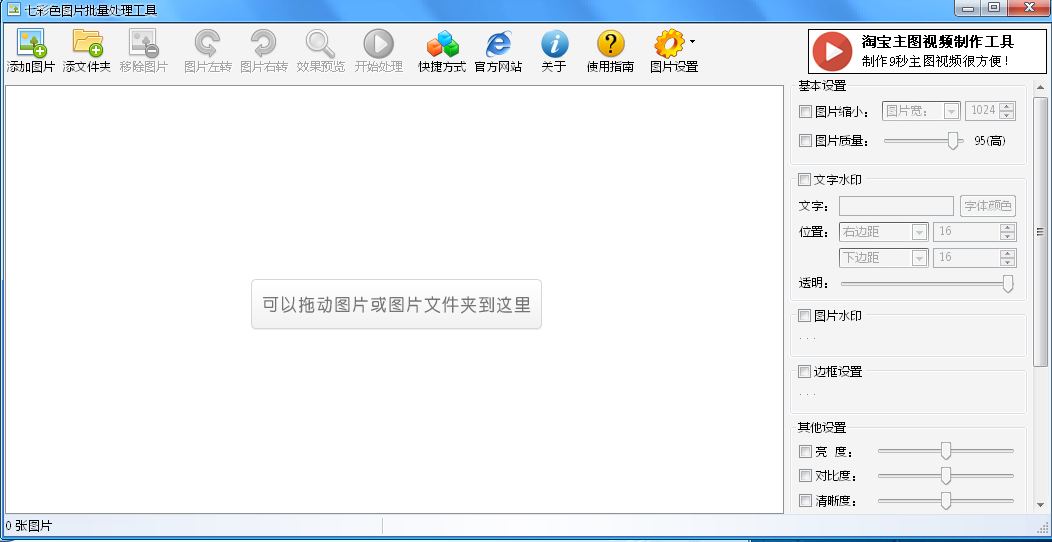1052x542 pixels.
Task: Open 使用指南 help question icon
Action: [x=611, y=44]
